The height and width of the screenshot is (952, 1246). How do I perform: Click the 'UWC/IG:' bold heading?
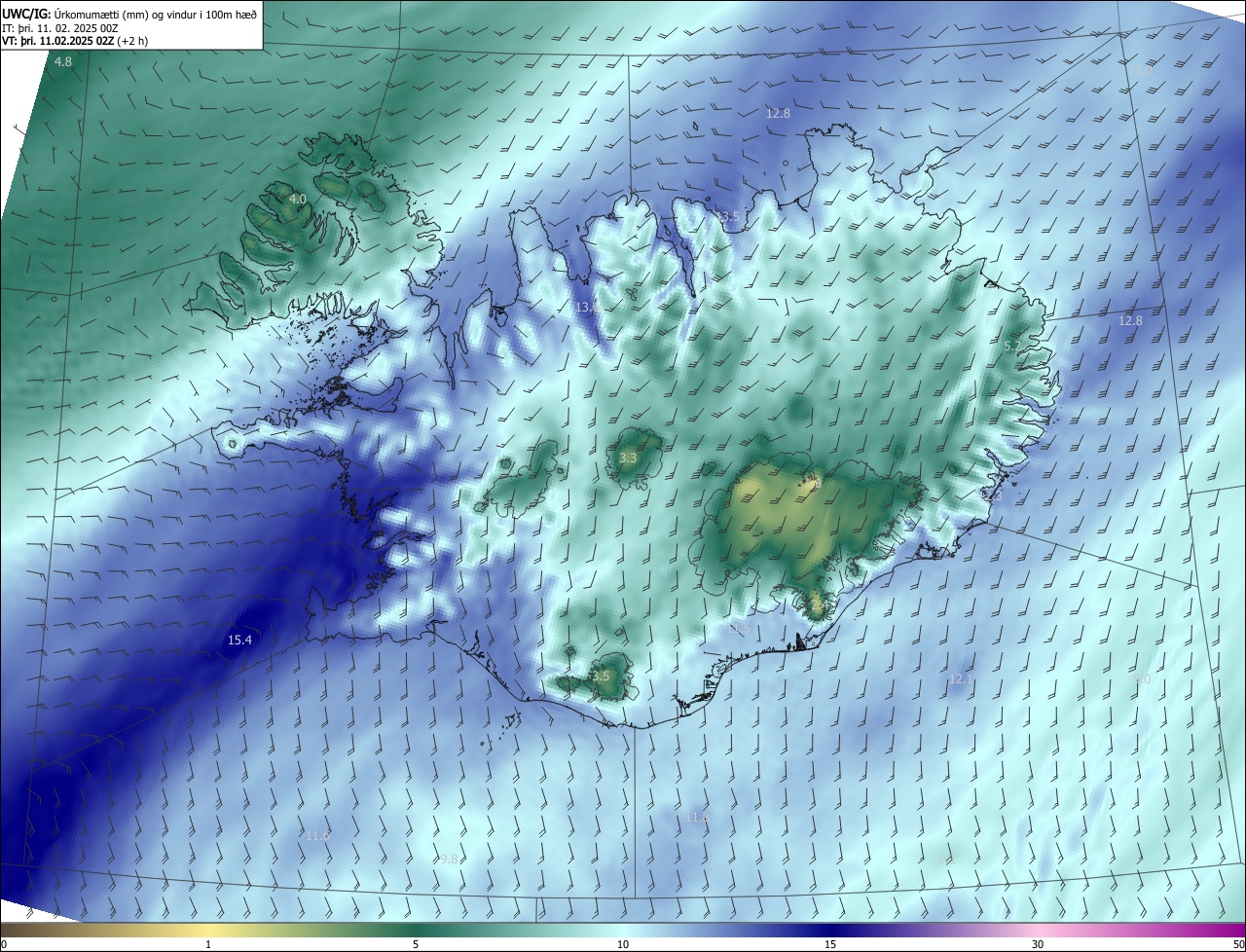point(27,13)
